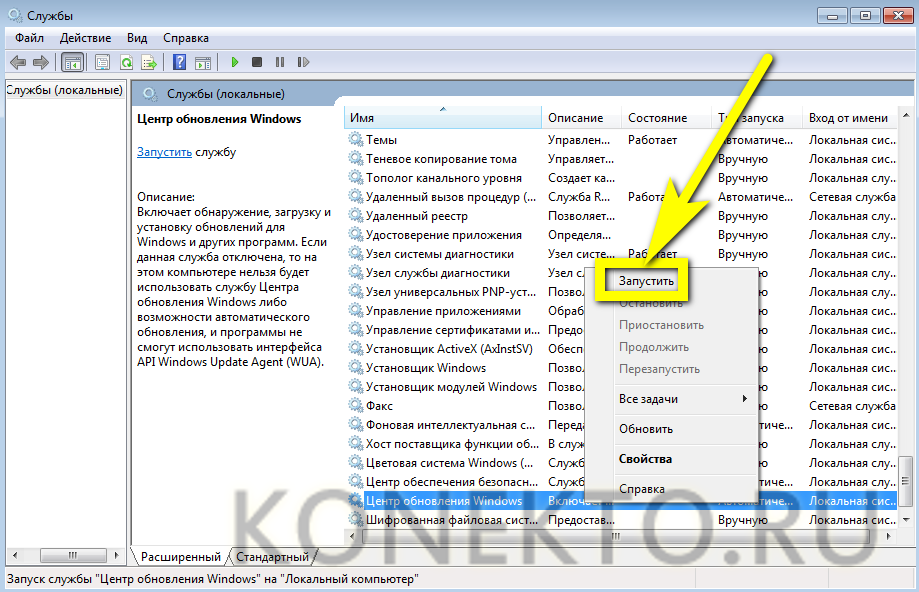Image resolution: width=919 pixels, height=592 pixels.
Task: Open the Вид menu
Action: [137, 38]
